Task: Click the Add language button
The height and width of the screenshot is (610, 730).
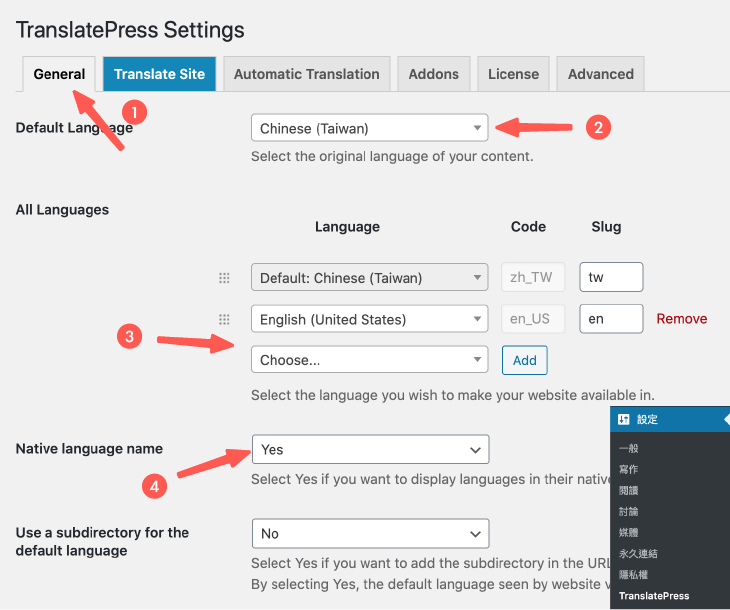Action: (x=525, y=360)
